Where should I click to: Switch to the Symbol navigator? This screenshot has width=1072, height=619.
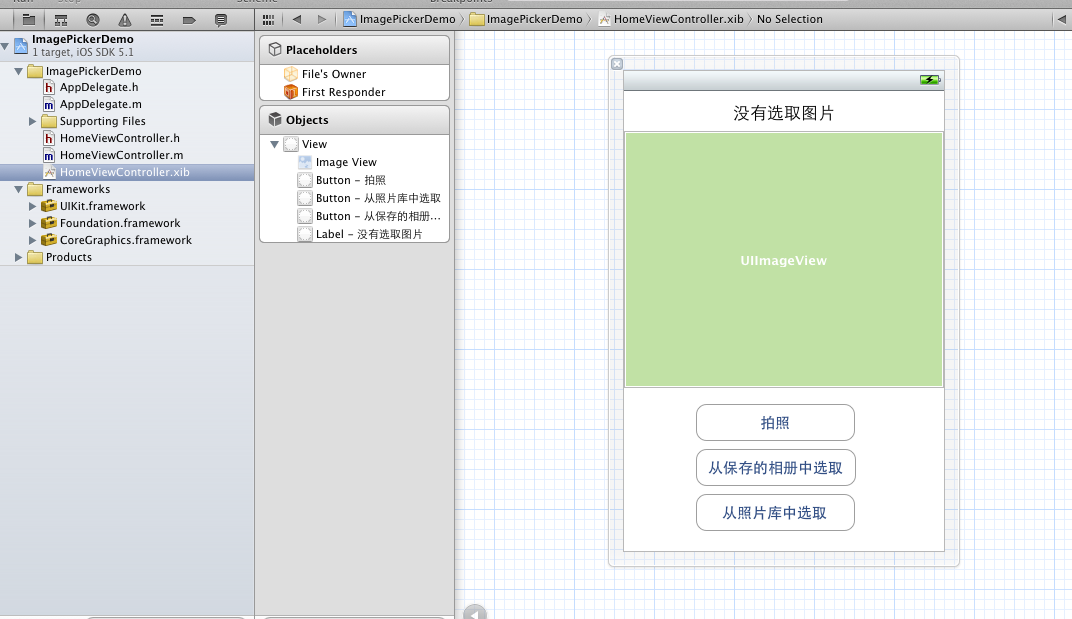[x=61, y=19]
